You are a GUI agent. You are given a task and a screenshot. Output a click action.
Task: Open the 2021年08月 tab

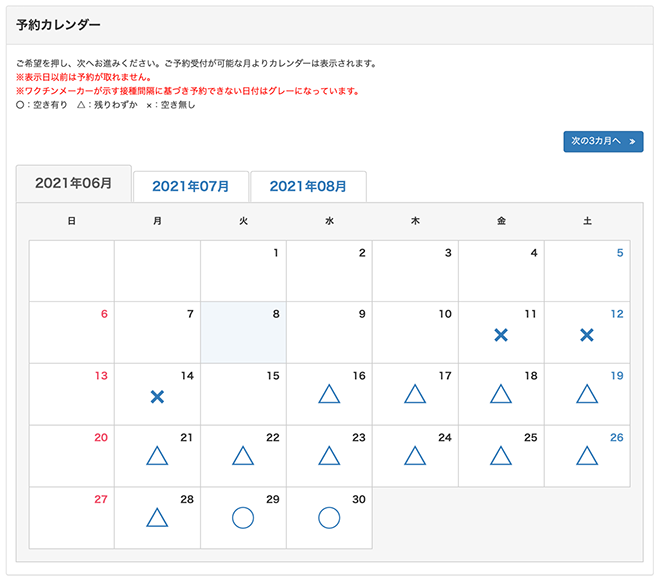pos(308,186)
